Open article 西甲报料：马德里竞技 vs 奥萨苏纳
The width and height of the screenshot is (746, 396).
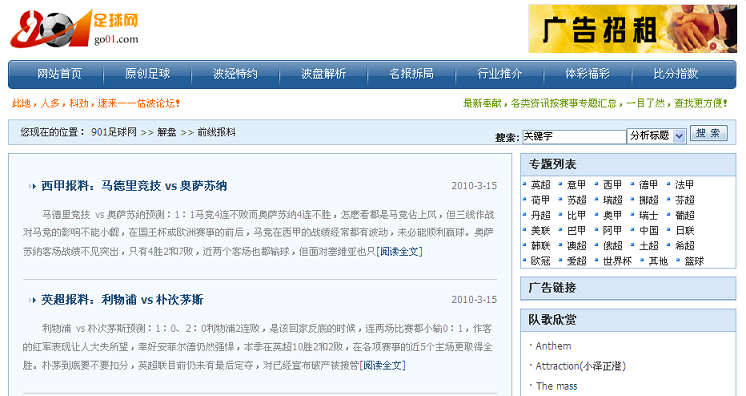point(134,186)
